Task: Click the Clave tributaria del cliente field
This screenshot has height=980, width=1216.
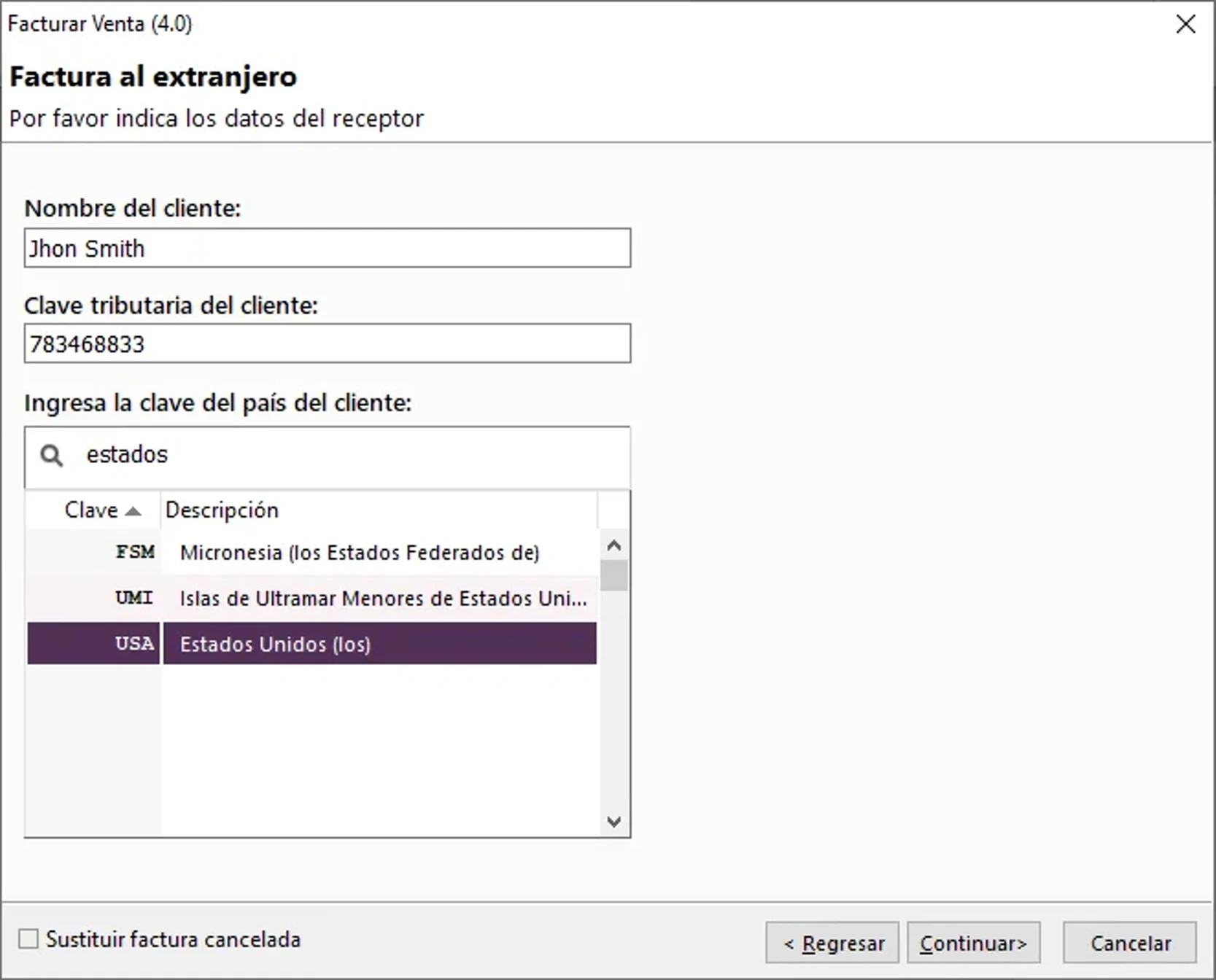Action: tap(327, 343)
